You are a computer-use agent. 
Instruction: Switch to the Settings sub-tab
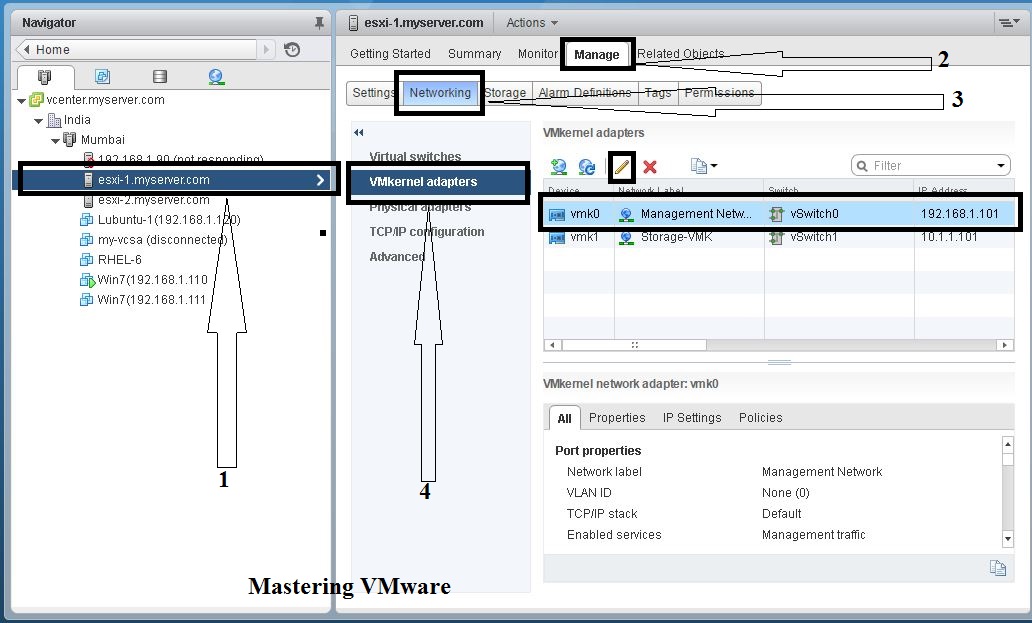pyautogui.click(x=373, y=93)
